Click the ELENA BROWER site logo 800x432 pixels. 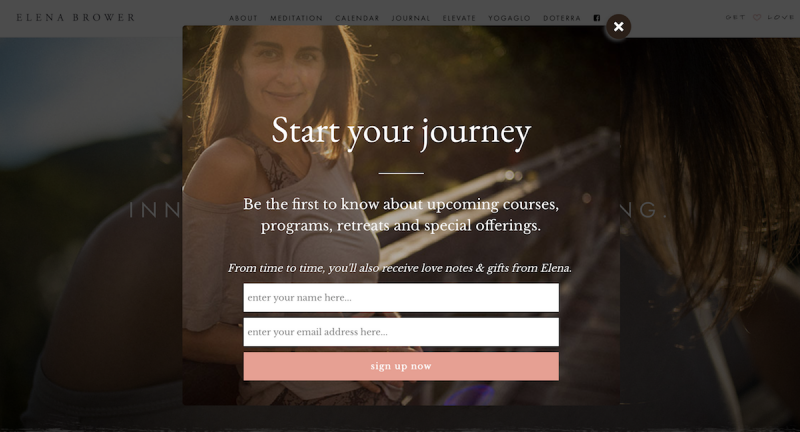(76, 17)
